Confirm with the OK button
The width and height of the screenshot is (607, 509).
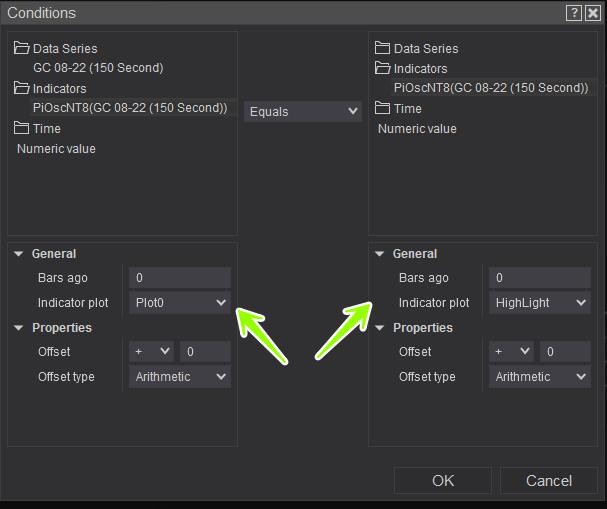coord(442,480)
